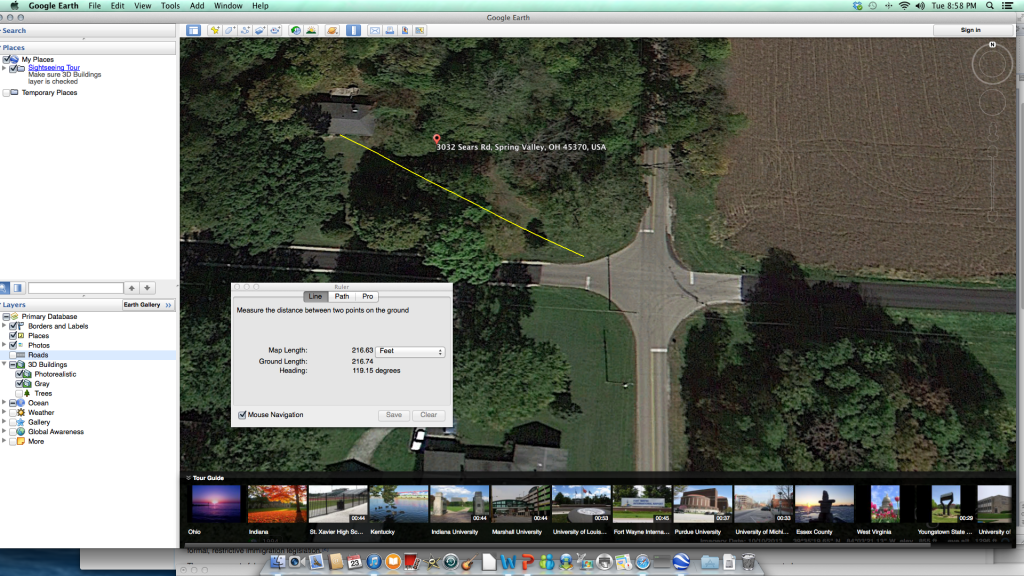This screenshot has height=576, width=1024.
Task: Open the planet switcher icon
Action: tap(332, 30)
